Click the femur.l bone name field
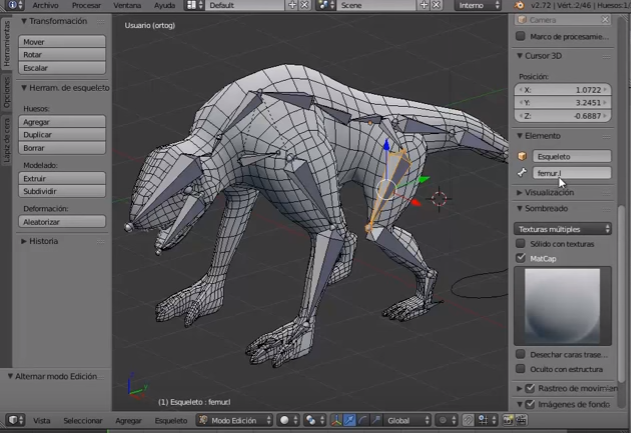631x433 pixels. pyautogui.click(x=572, y=173)
